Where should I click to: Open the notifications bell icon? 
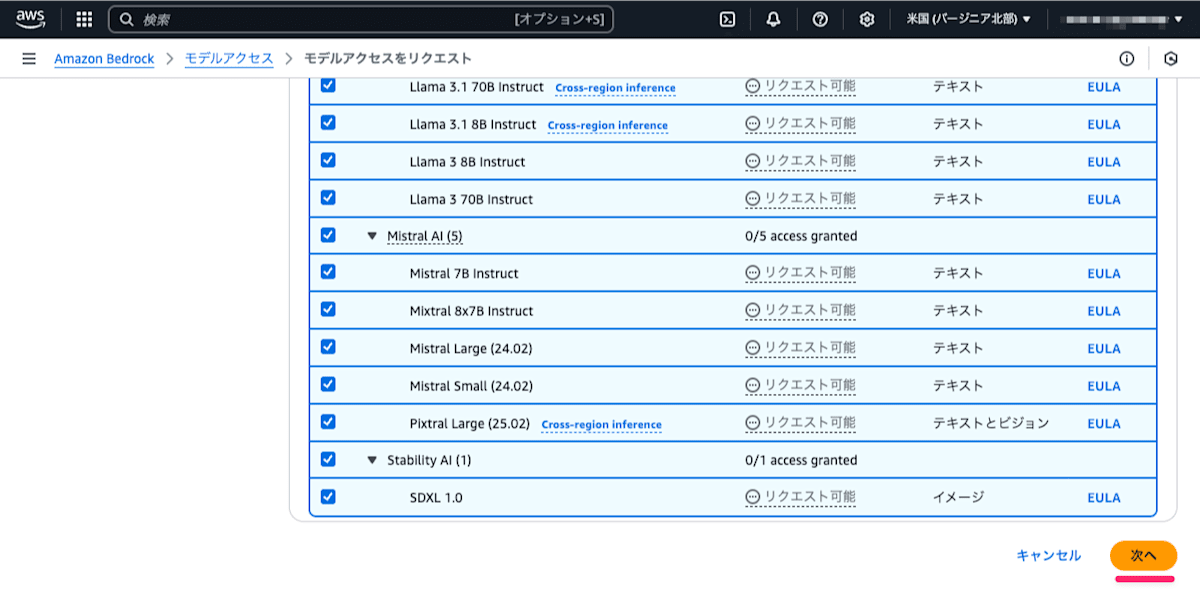point(773,19)
